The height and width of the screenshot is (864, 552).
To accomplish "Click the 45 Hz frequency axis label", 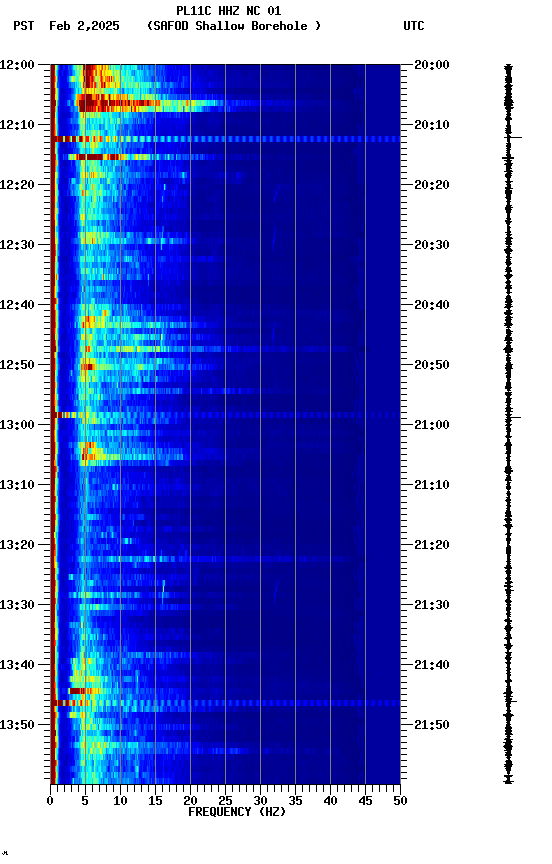I will click(365, 801).
